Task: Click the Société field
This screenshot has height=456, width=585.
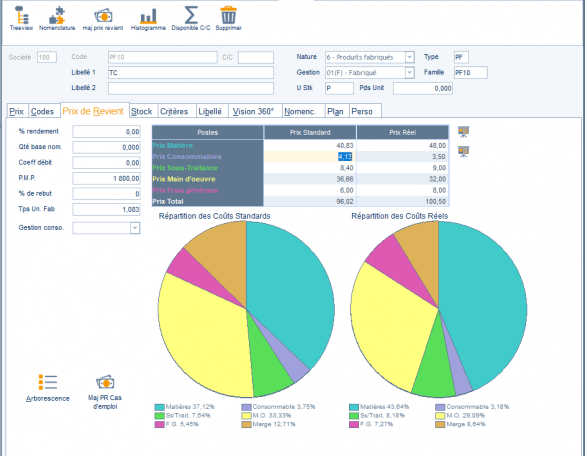Action: pos(47,57)
